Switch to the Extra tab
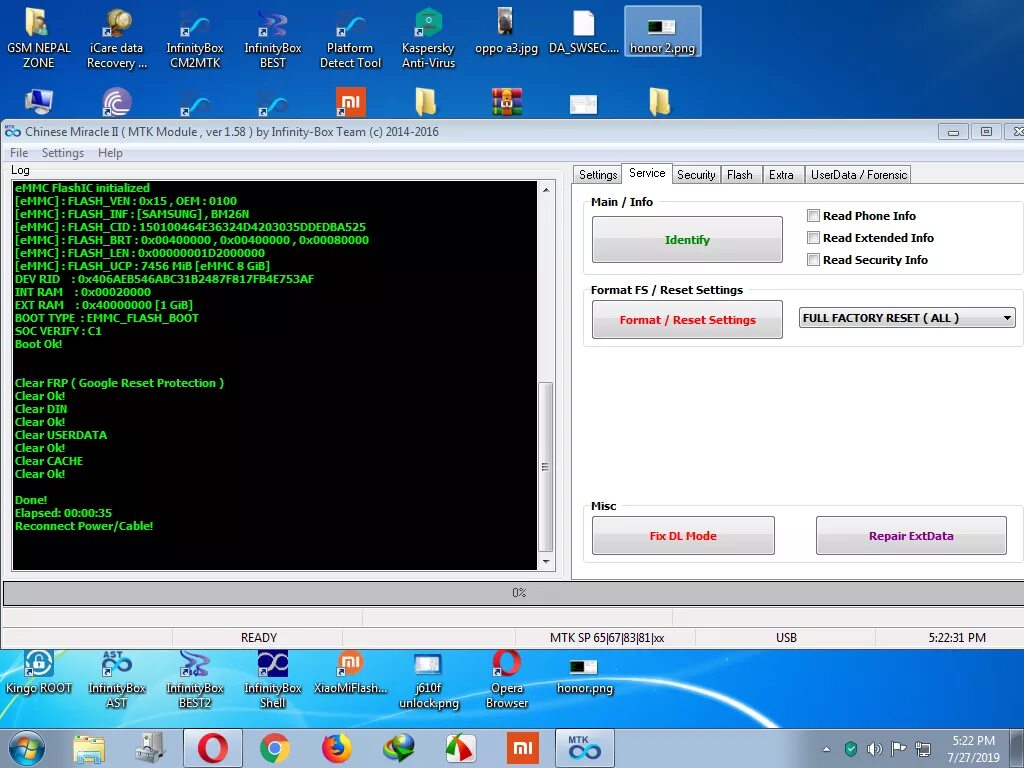 click(781, 174)
